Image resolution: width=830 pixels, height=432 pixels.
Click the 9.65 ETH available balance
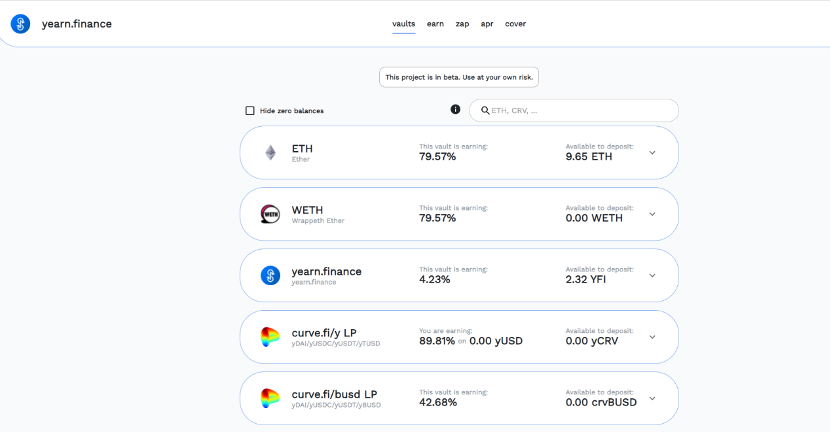[x=589, y=157]
